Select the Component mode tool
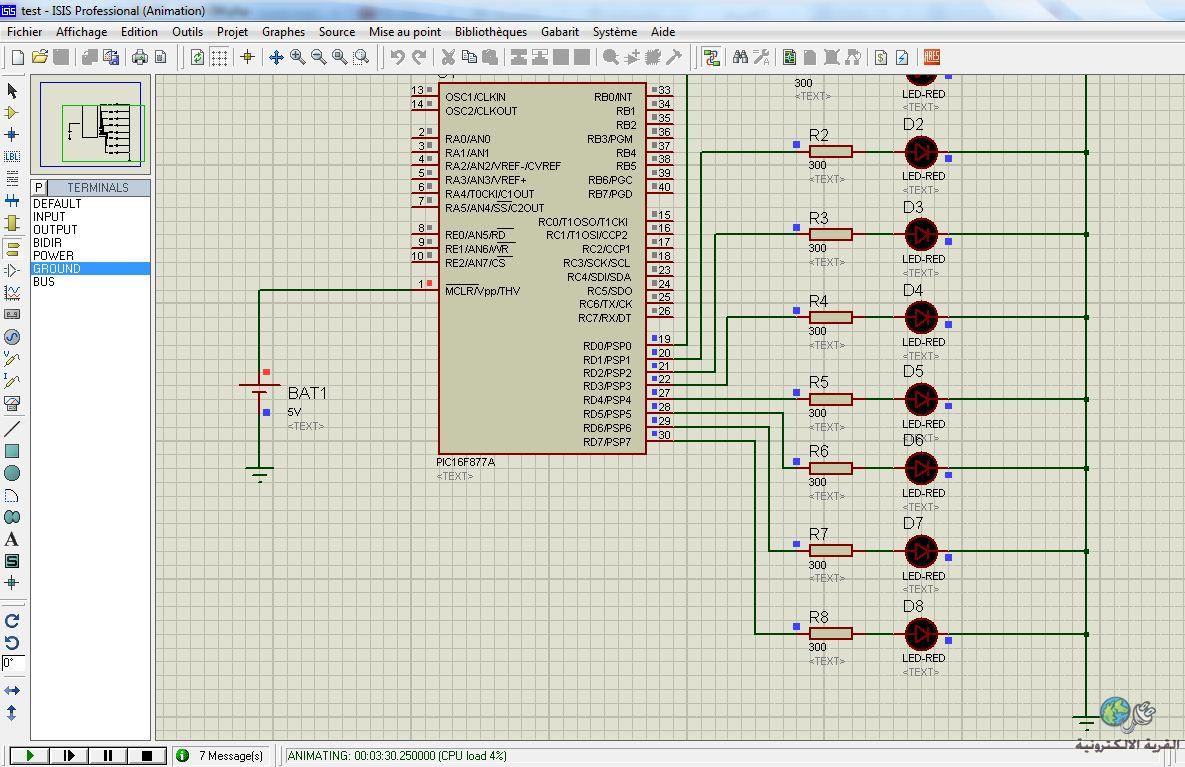Image resolution: width=1185 pixels, height=767 pixels. coord(12,113)
